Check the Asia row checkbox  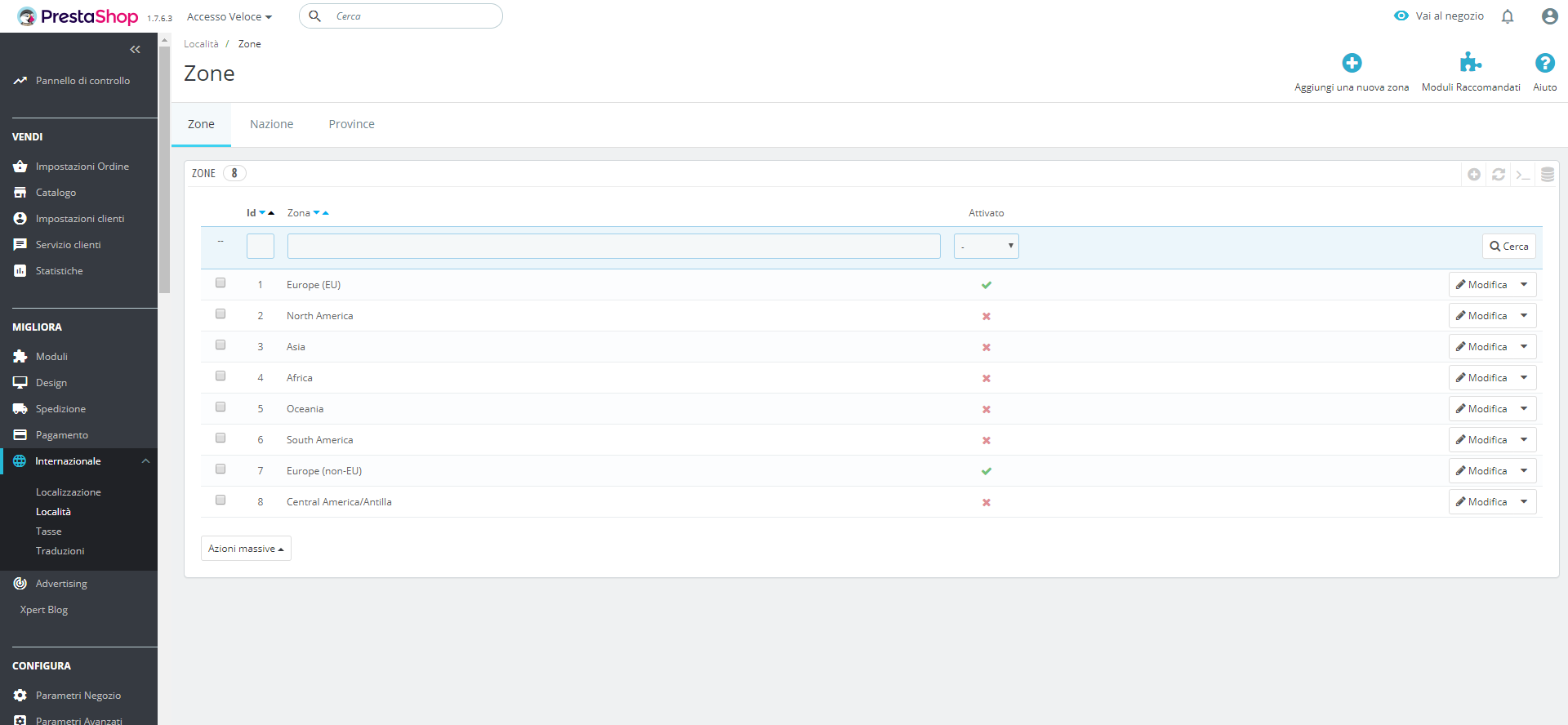[x=220, y=345]
